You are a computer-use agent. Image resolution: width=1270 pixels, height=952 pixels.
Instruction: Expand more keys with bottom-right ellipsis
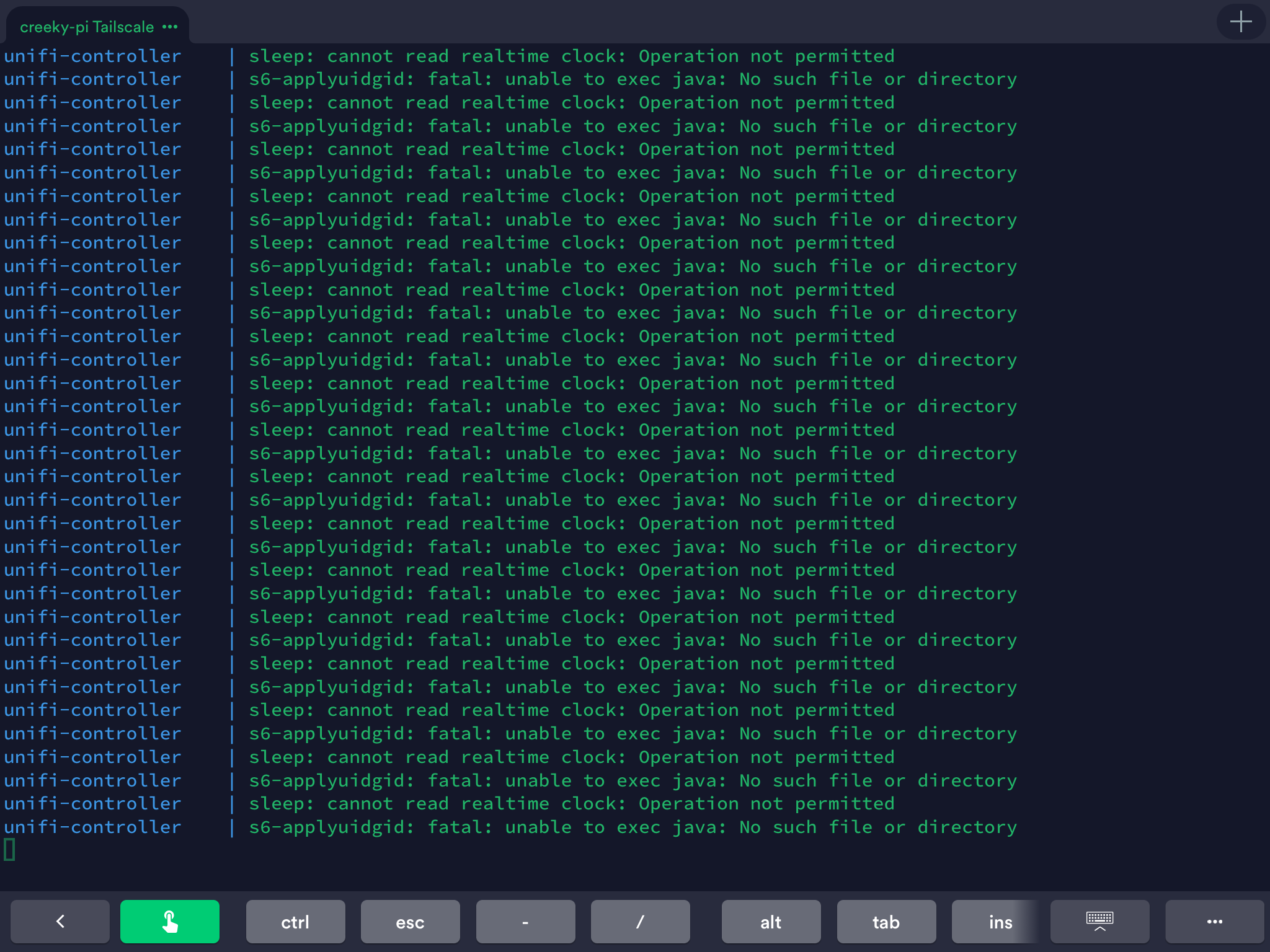(1214, 922)
